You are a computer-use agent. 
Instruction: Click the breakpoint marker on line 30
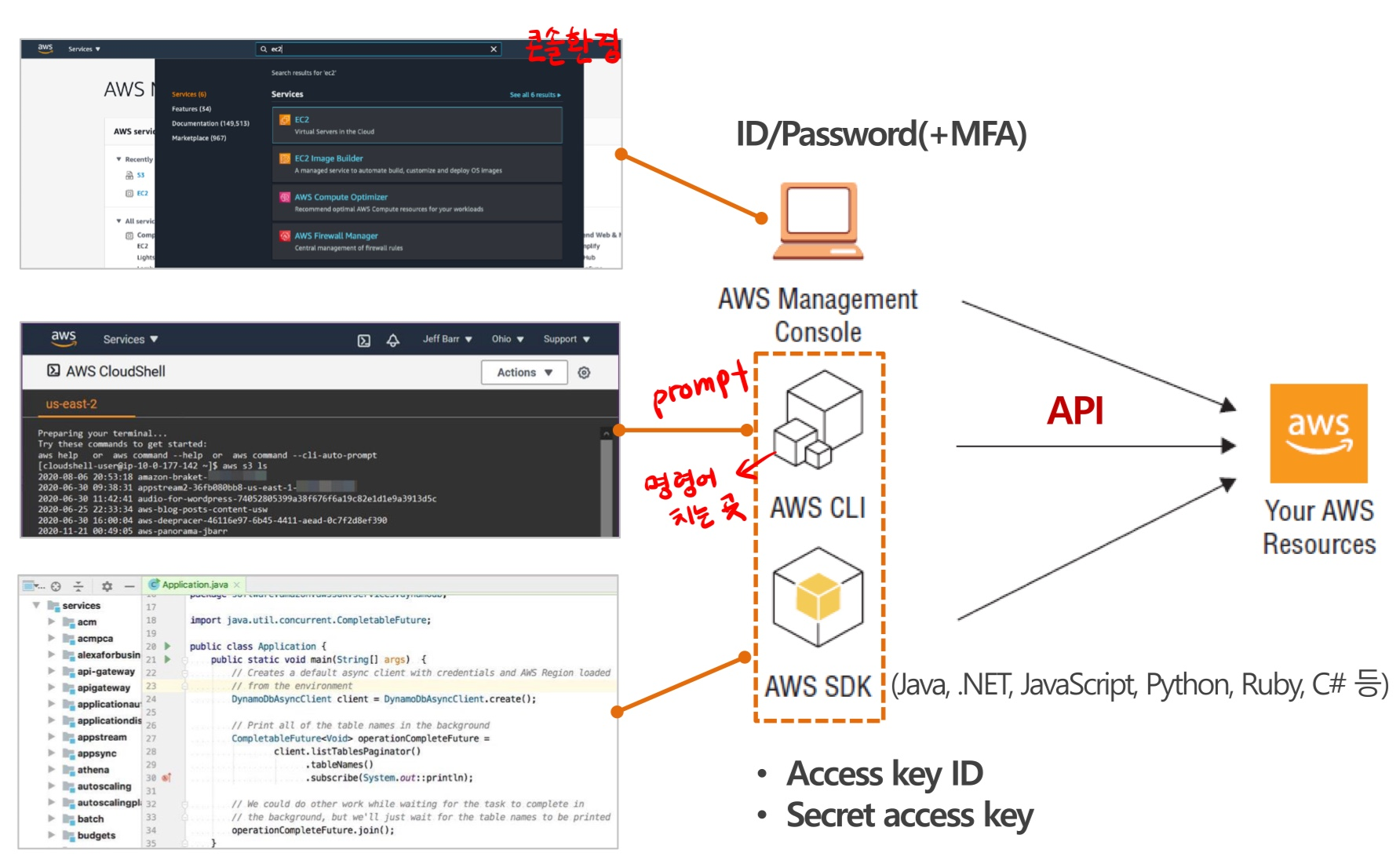[166, 778]
